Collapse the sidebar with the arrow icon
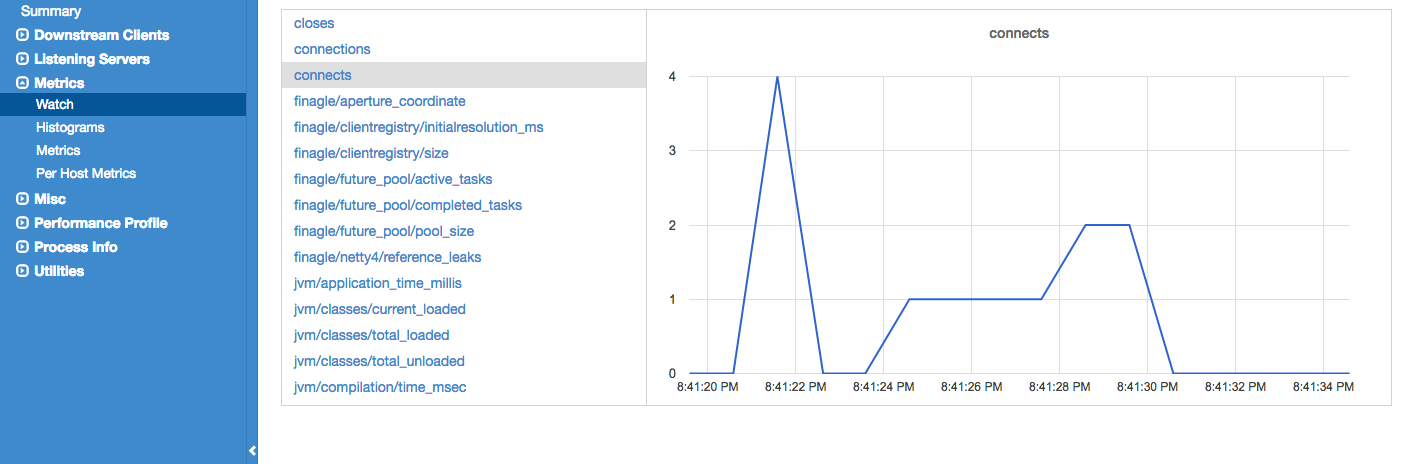Screen dimensions: 1403x464 click(x=252, y=451)
